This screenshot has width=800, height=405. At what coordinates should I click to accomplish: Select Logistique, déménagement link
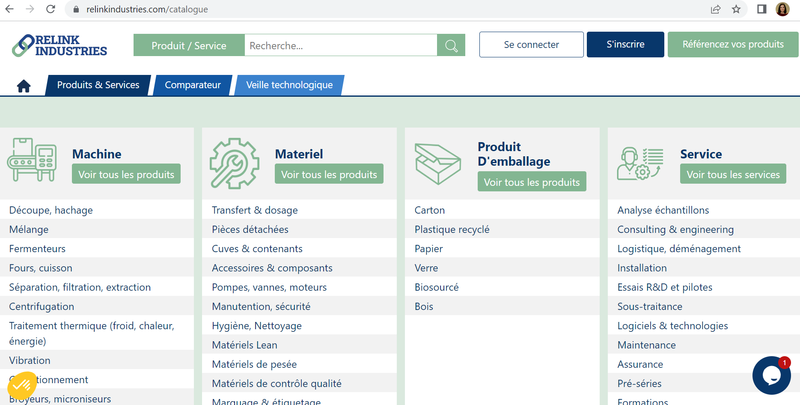click(x=679, y=249)
